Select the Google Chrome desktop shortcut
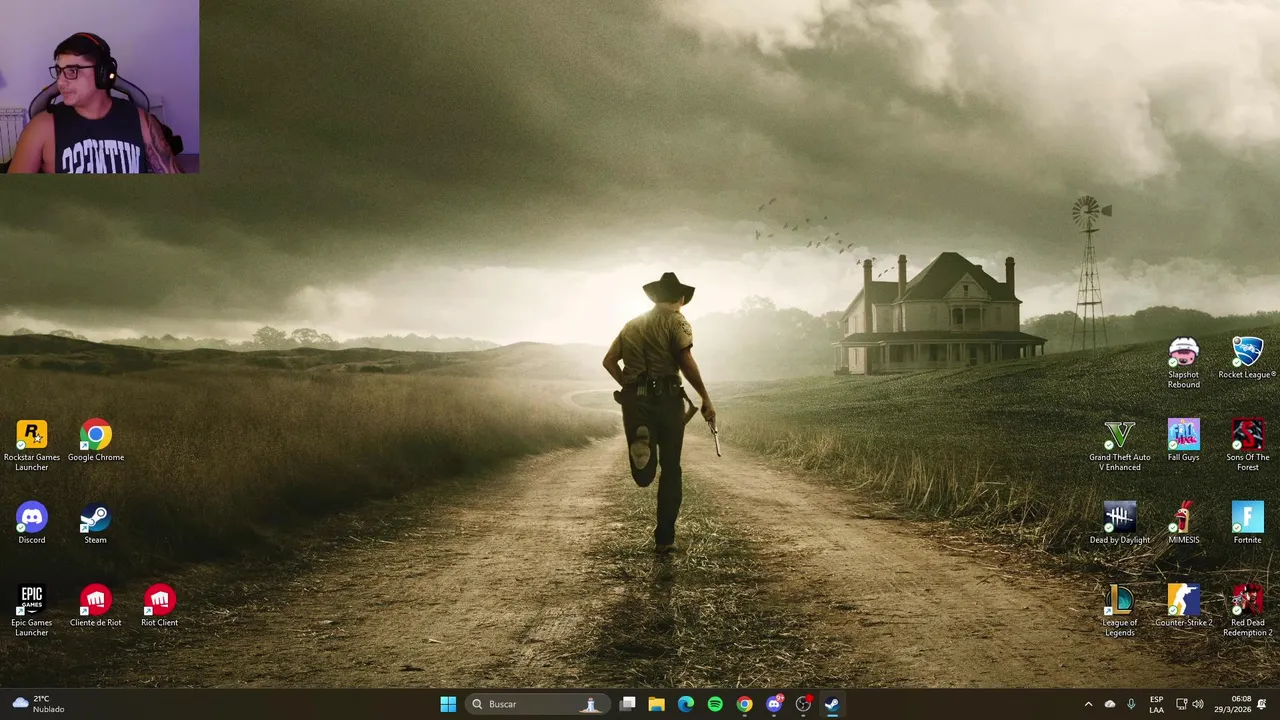The image size is (1280, 720). (96, 440)
